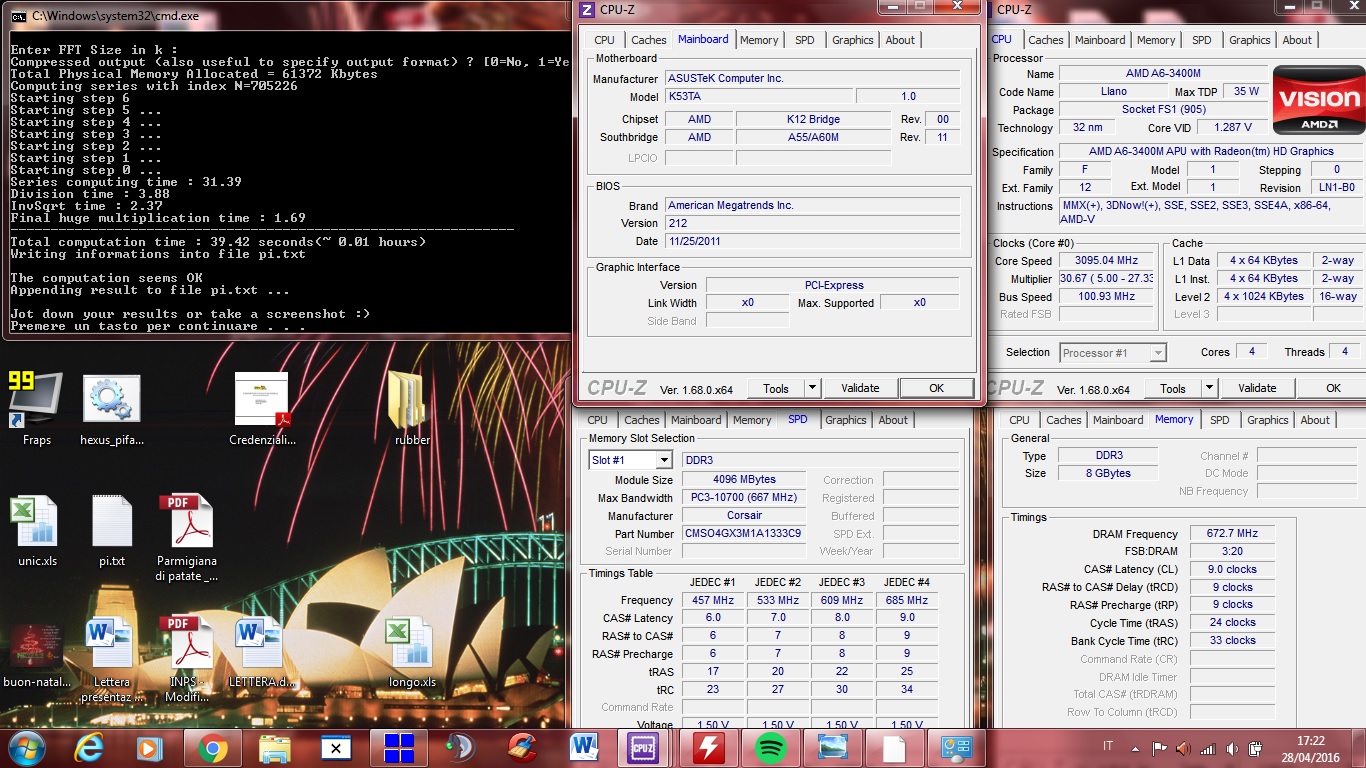Viewport: 1366px width, 768px height.
Task: Click OK in the CPU tab window
Action: pyautogui.click(x=1333, y=388)
